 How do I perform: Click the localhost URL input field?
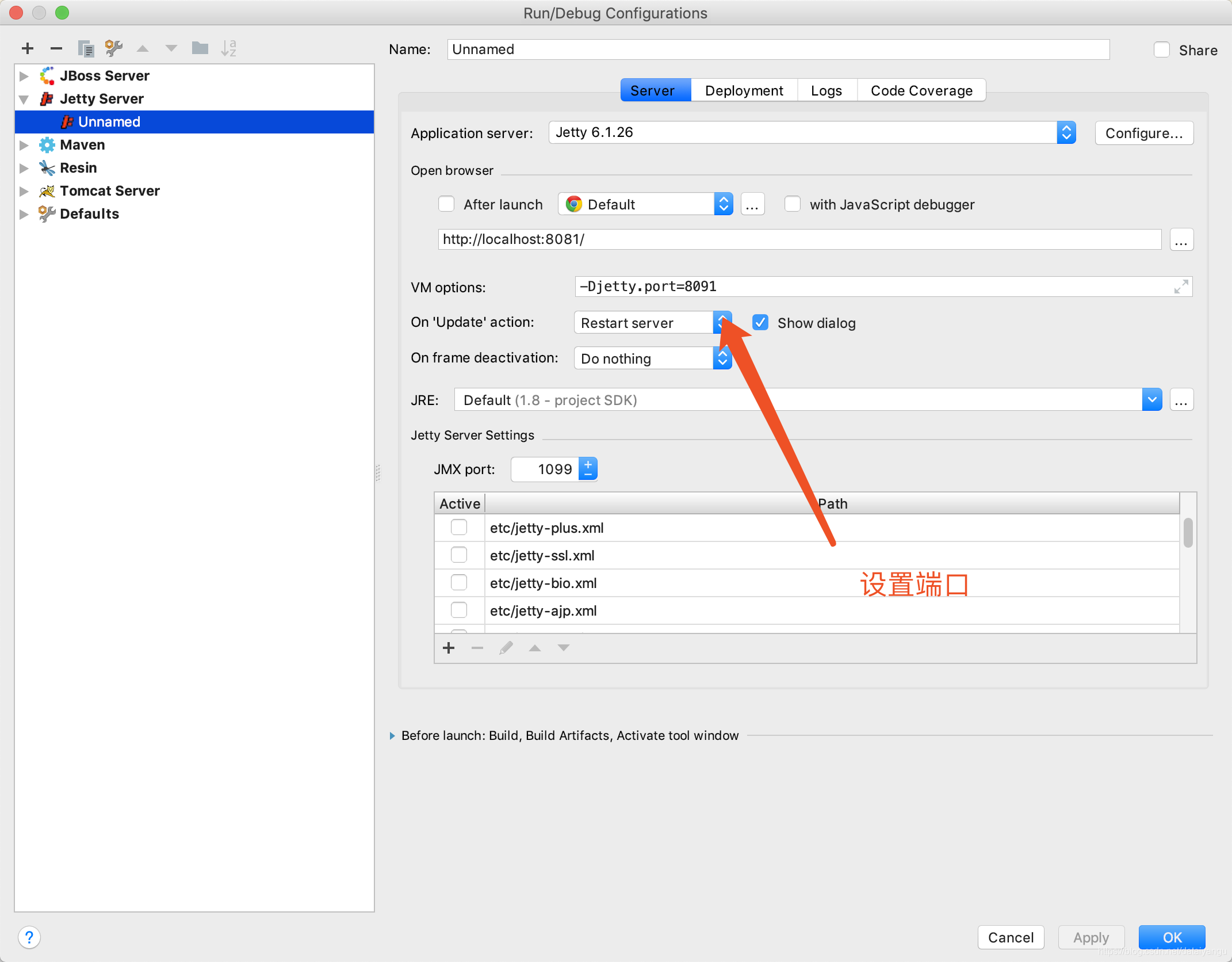coord(799,239)
